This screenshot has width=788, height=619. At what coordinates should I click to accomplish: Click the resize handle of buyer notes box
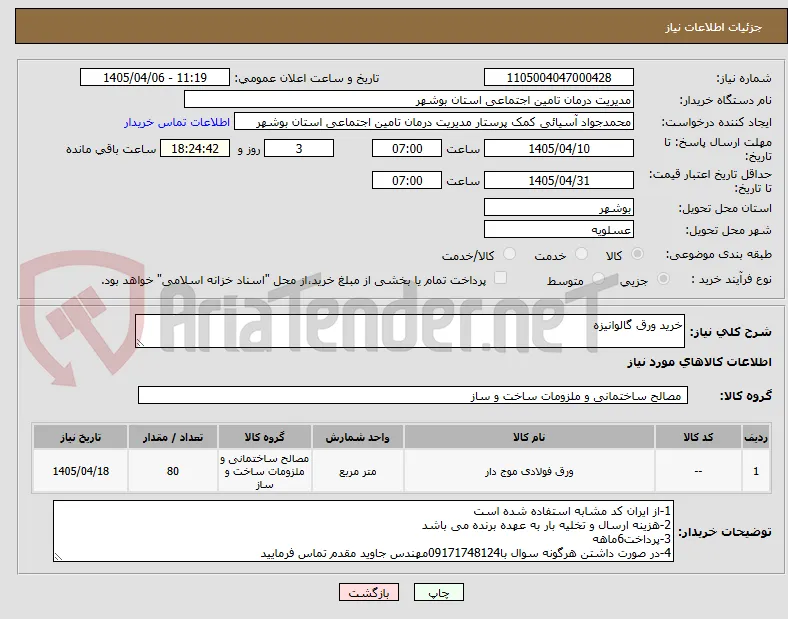point(58,557)
